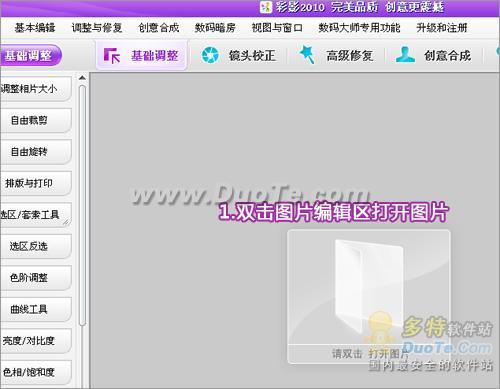Open the 基本编辑 menu
The height and width of the screenshot is (389, 500).
coord(35,27)
